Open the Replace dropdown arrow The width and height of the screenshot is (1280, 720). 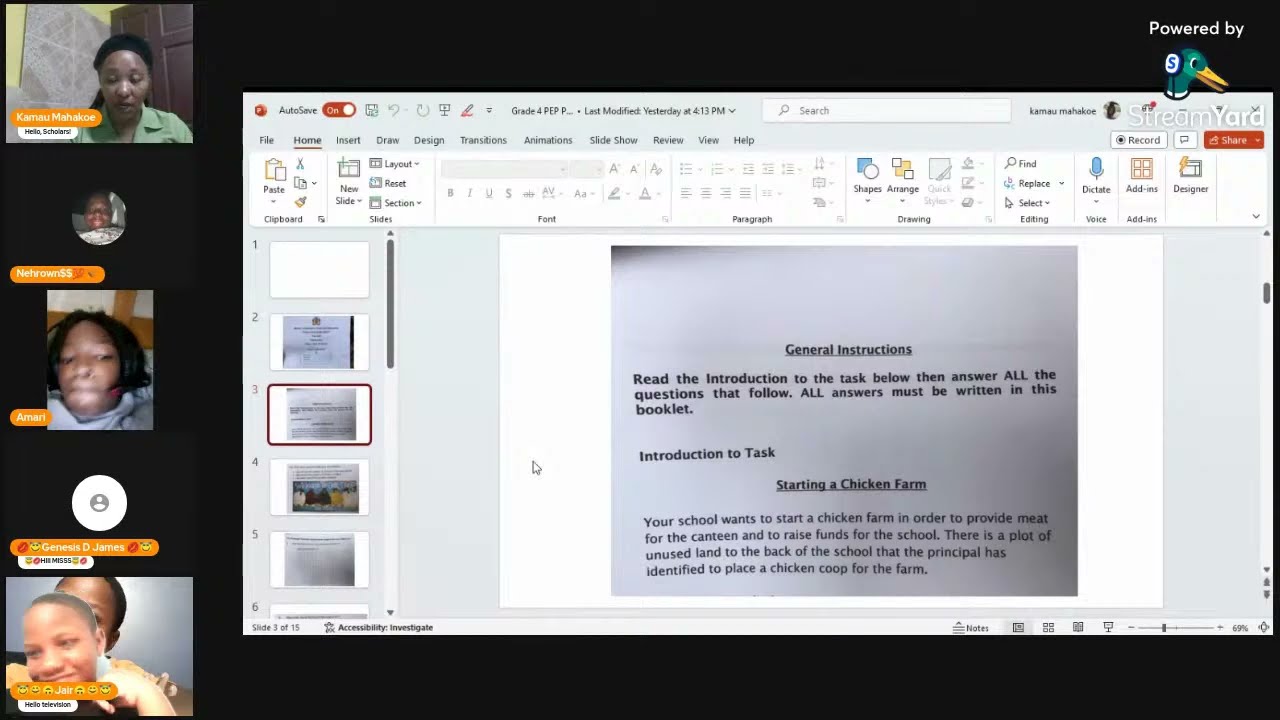coord(1061,183)
